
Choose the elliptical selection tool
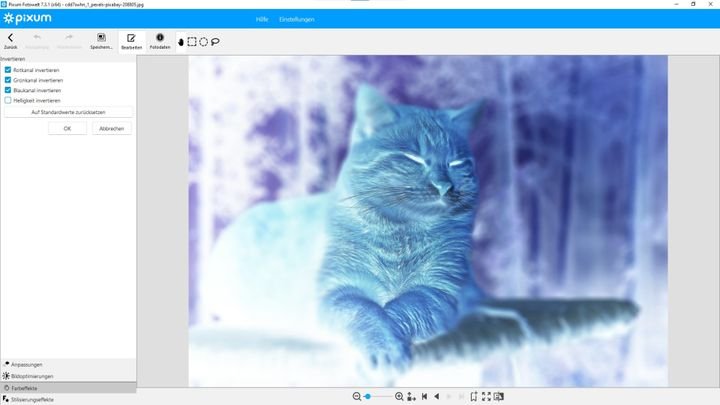(203, 42)
